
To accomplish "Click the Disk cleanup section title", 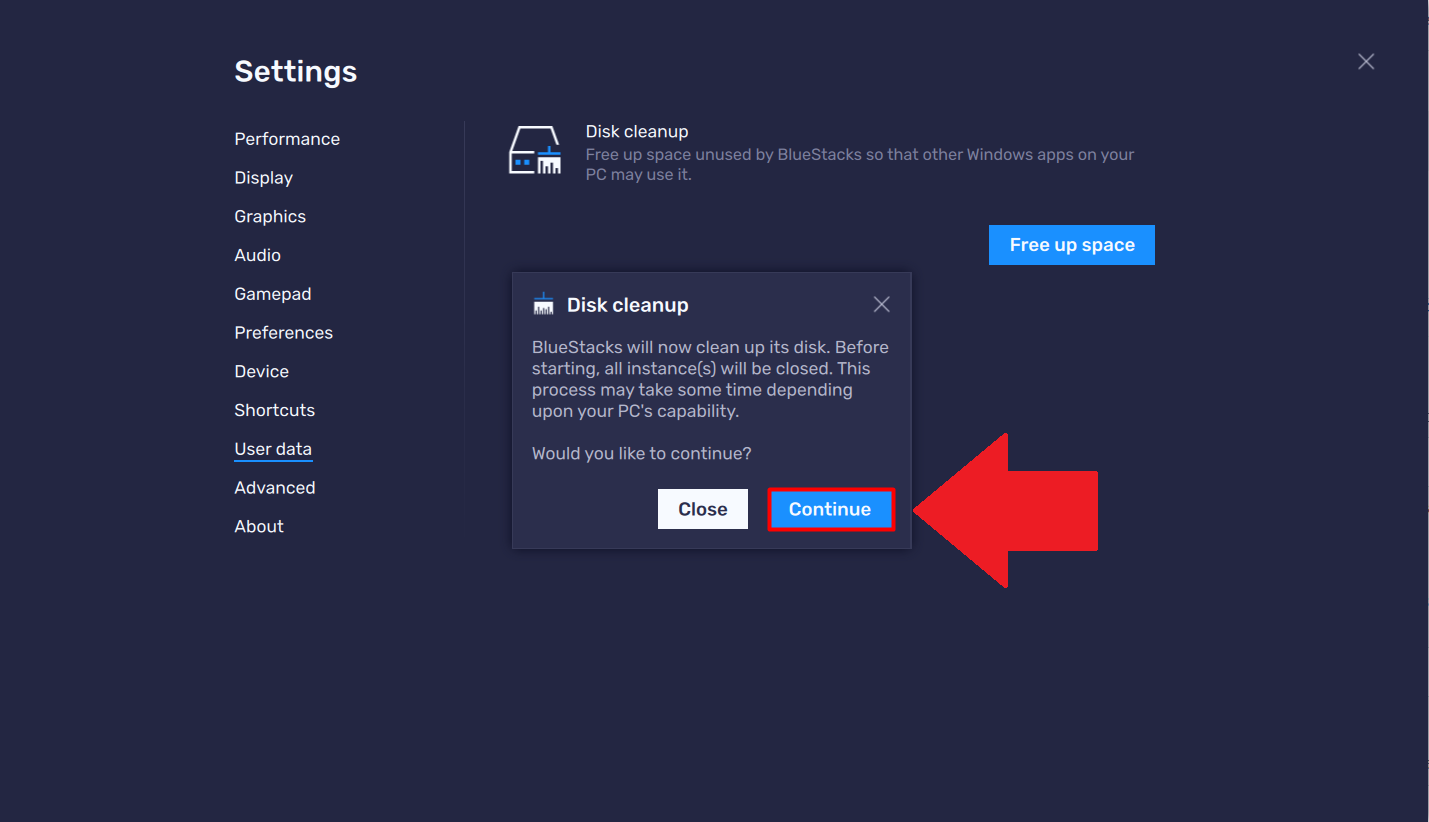I will pos(637,132).
